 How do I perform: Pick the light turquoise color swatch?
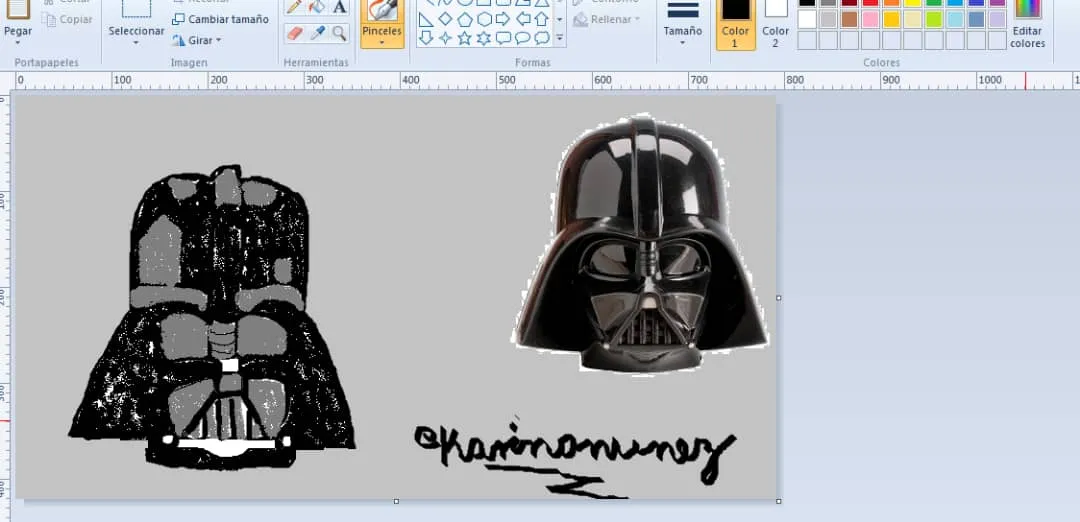[x=955, y=19]
